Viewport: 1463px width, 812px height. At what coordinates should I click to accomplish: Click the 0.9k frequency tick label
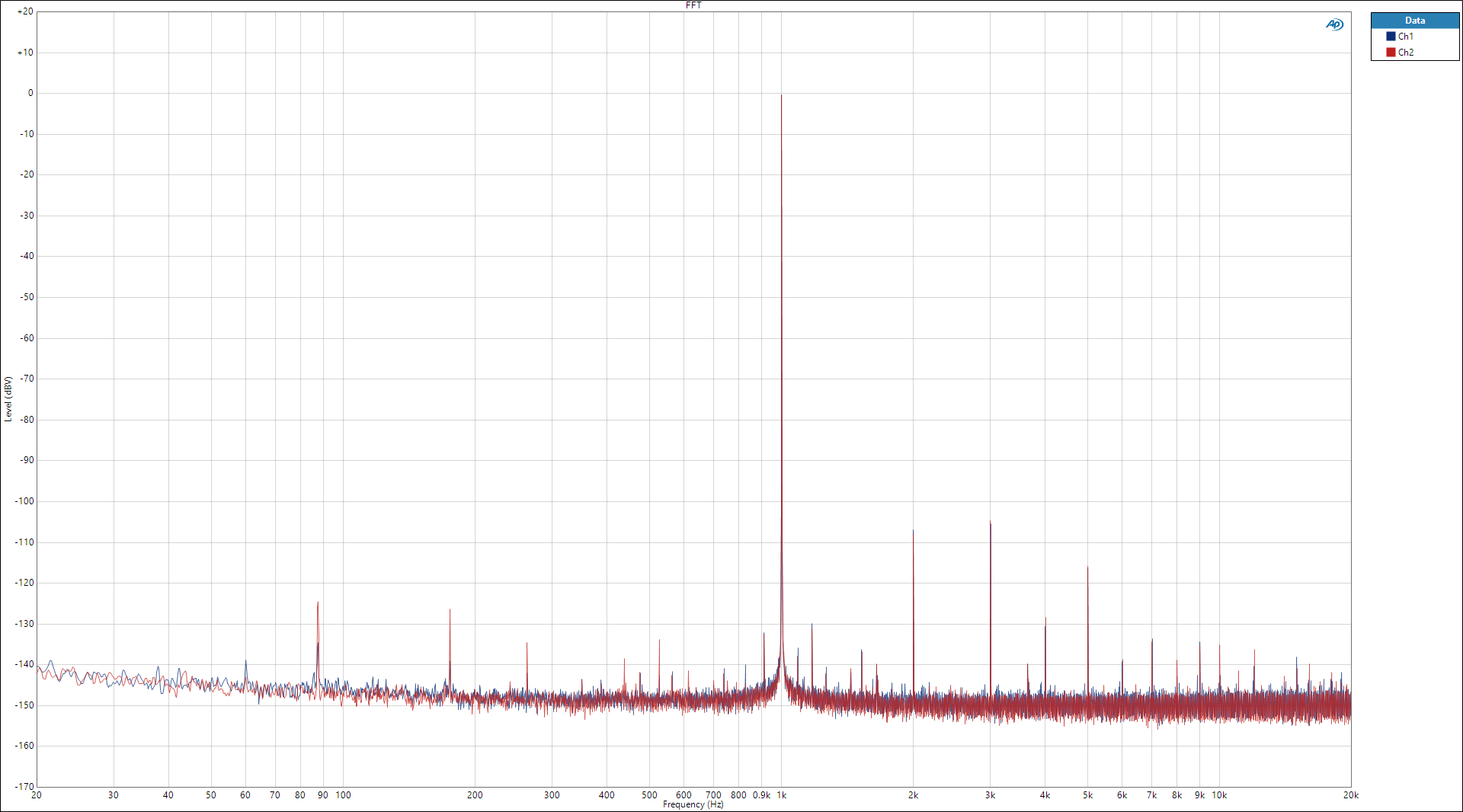(761, 794)
